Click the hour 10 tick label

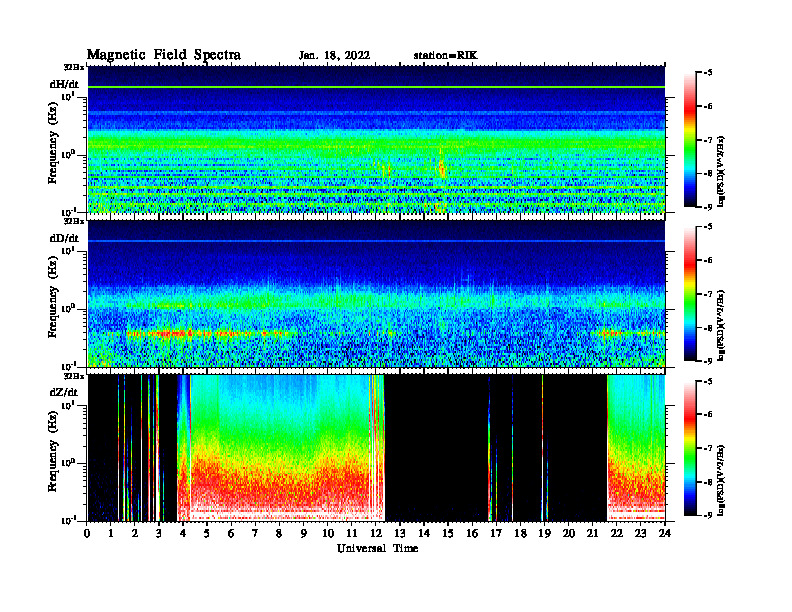point(328,534)
